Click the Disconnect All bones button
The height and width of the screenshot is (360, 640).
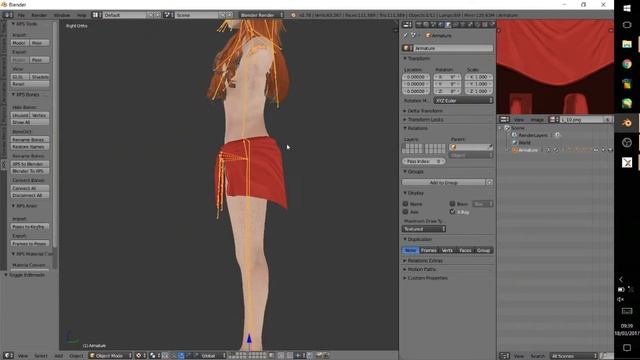tap(30, 195)
